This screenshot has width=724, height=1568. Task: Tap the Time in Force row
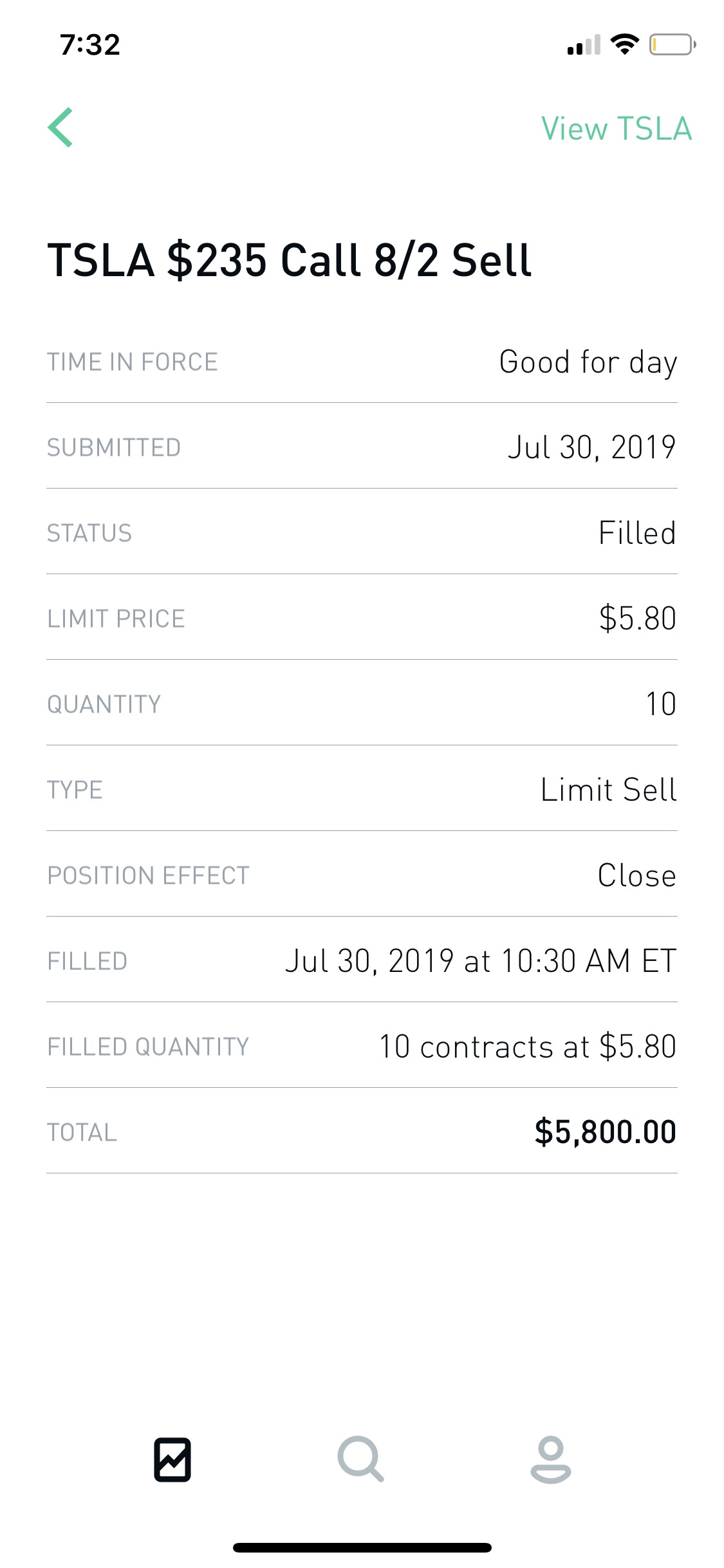point(362,362)
